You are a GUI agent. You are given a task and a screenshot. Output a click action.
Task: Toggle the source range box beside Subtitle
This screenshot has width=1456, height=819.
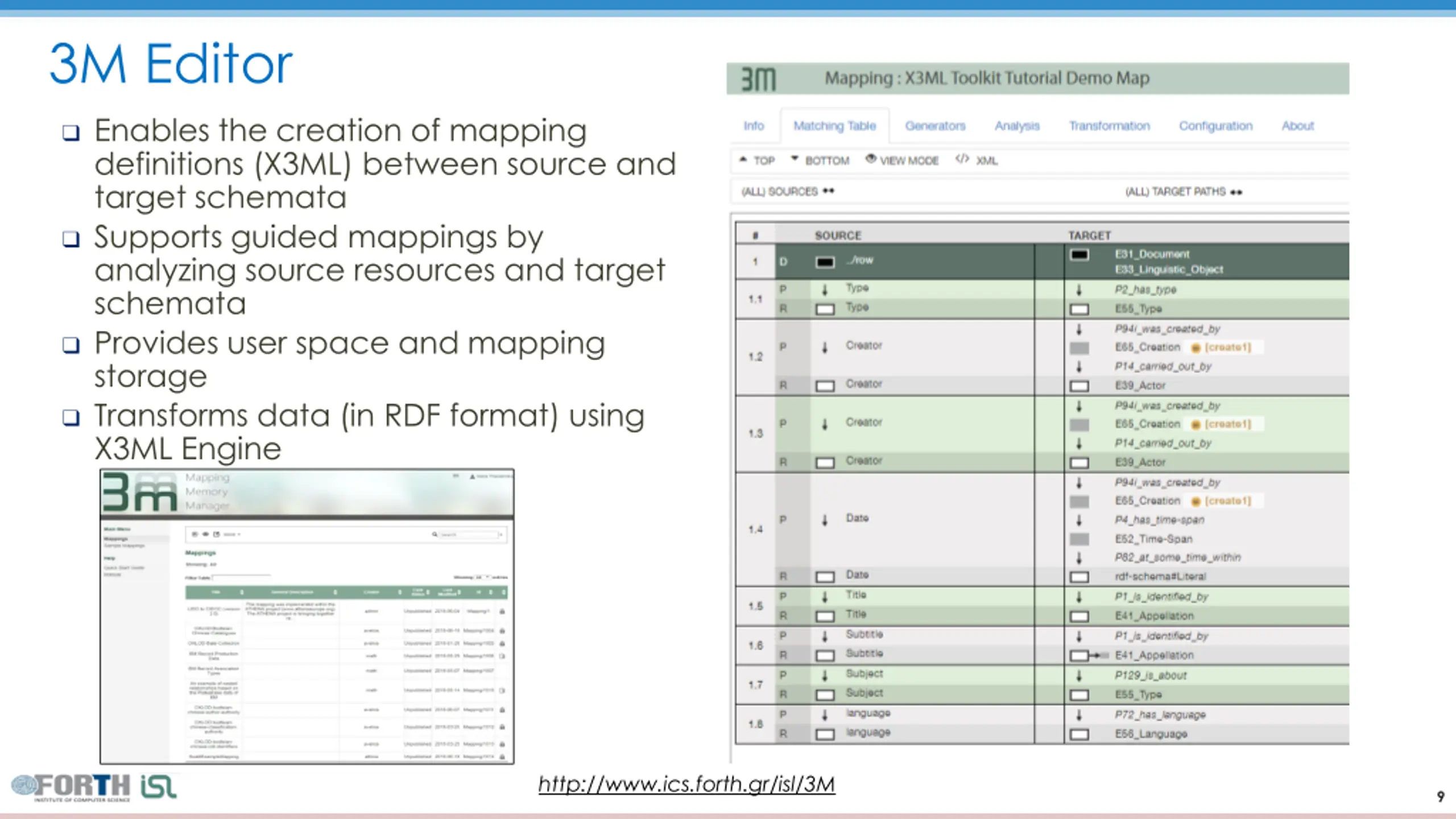pos(825,655)
